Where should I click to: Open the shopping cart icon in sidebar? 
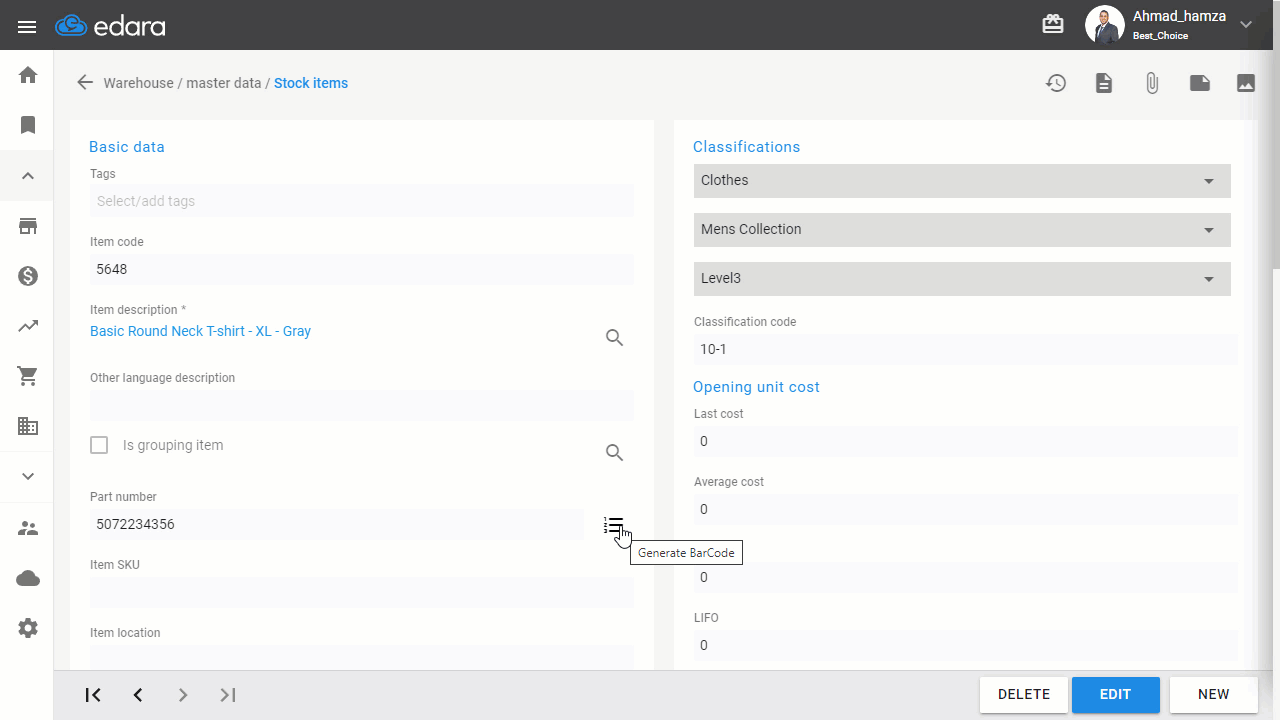click(28, 376)
